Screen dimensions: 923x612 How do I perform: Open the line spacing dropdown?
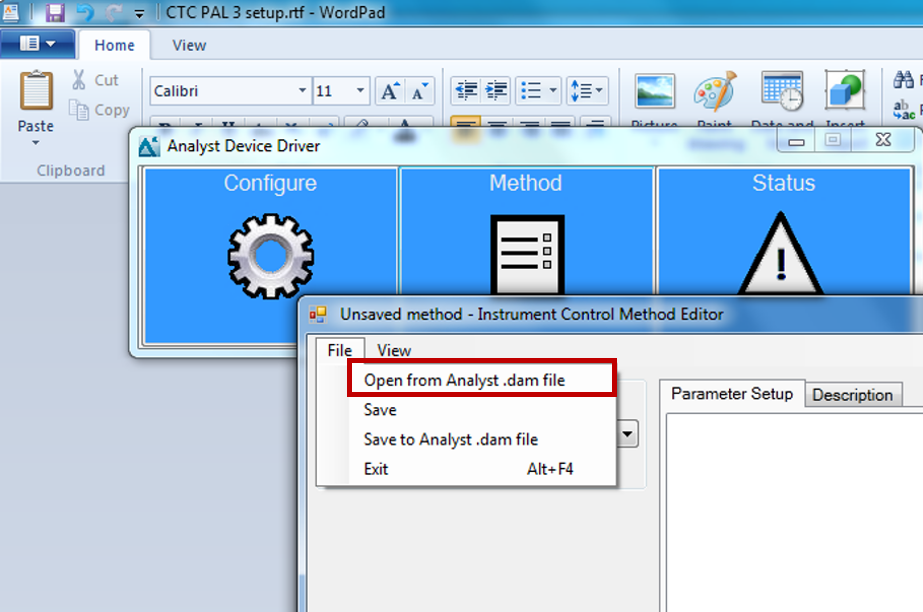tap(587, 91)
